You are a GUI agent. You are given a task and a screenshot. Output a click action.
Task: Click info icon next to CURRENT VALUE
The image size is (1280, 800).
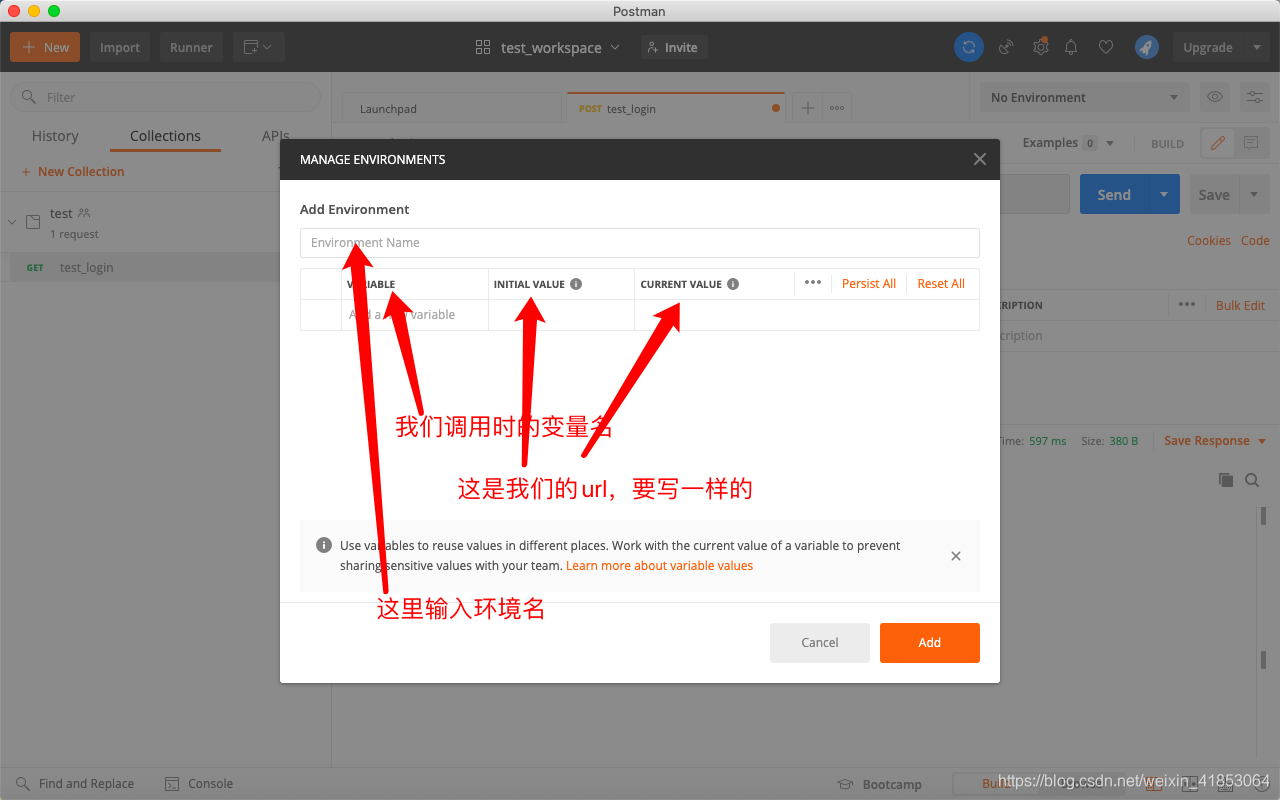click(733, 284)
